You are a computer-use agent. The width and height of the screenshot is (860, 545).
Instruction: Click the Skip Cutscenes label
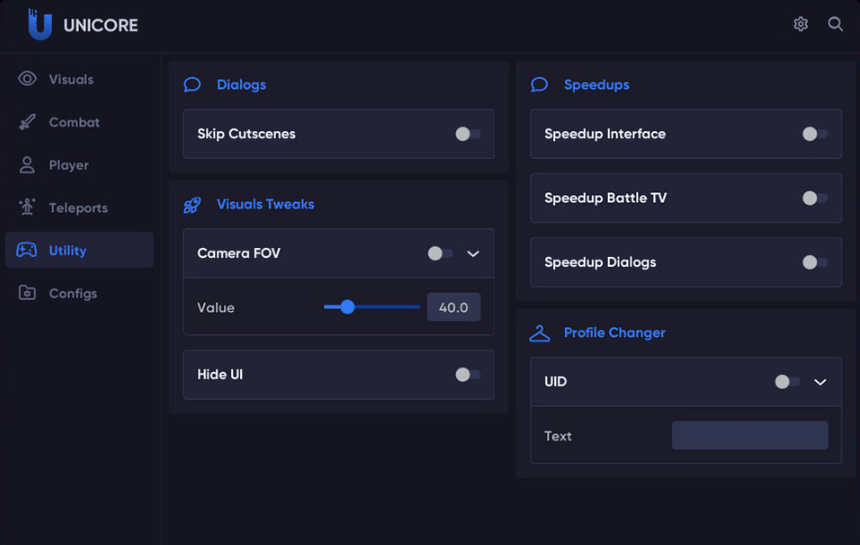[246, 134]
